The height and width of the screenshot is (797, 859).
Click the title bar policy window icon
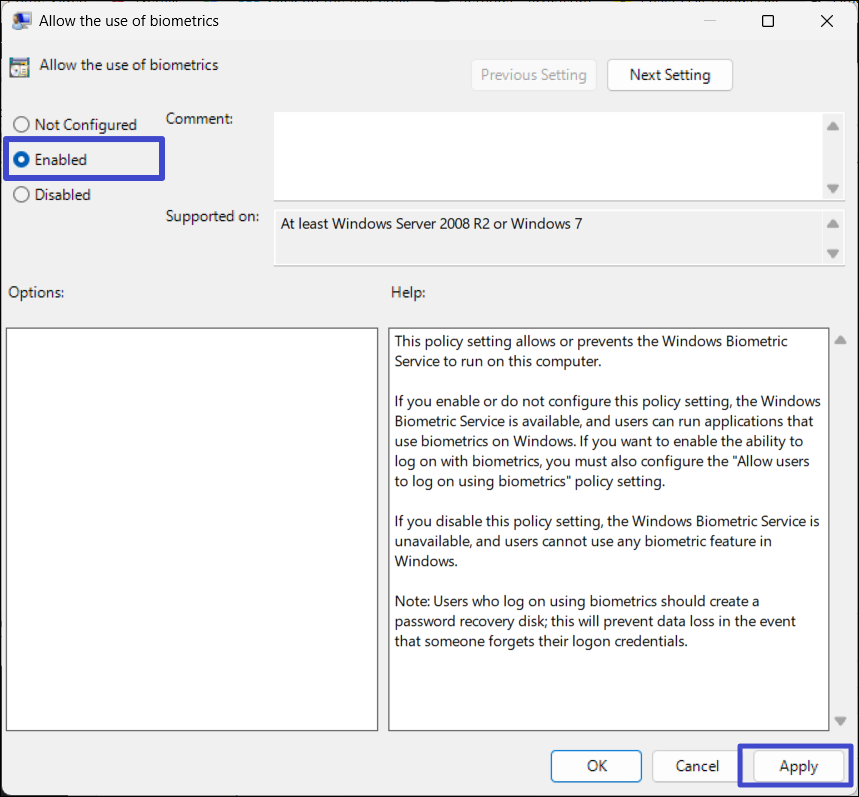pyautogui.click(x=20, y=20)
